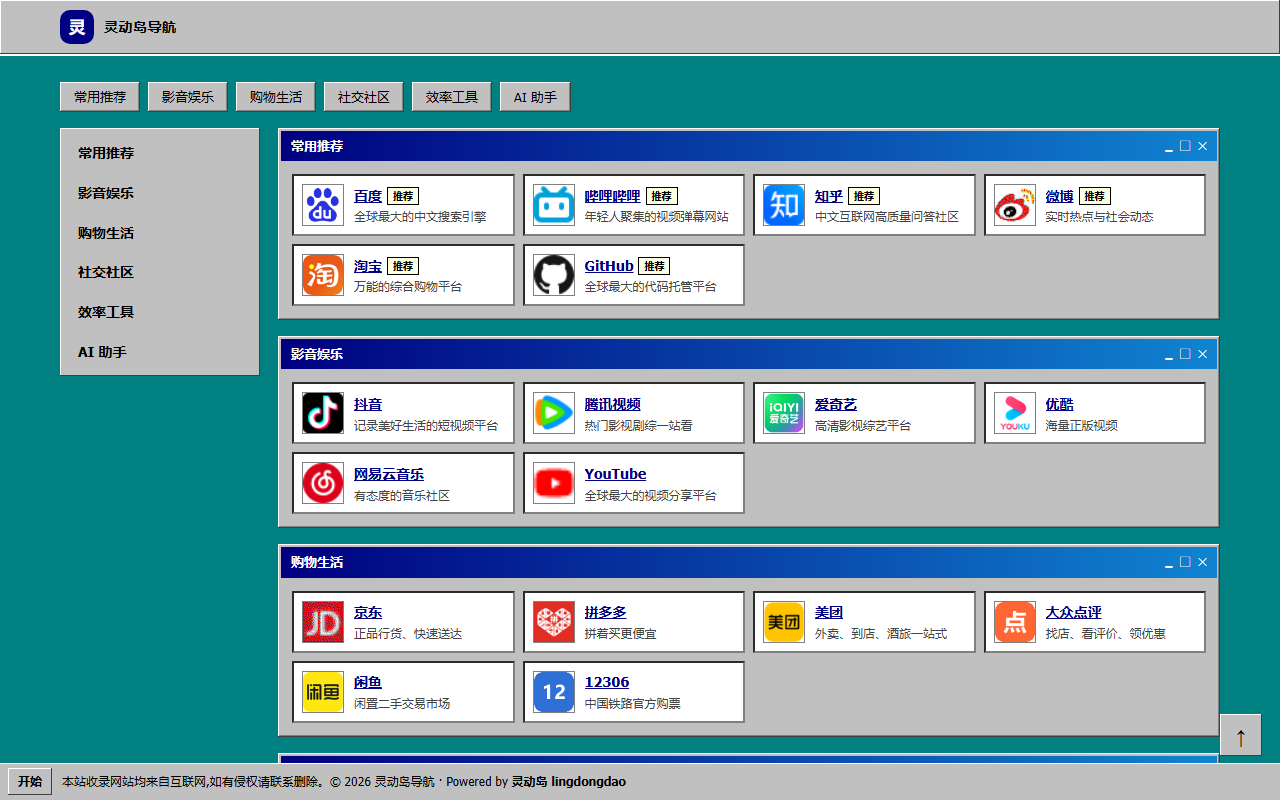
Task: Open the 哔哩哔哩 link
Action: coord(612,196)
